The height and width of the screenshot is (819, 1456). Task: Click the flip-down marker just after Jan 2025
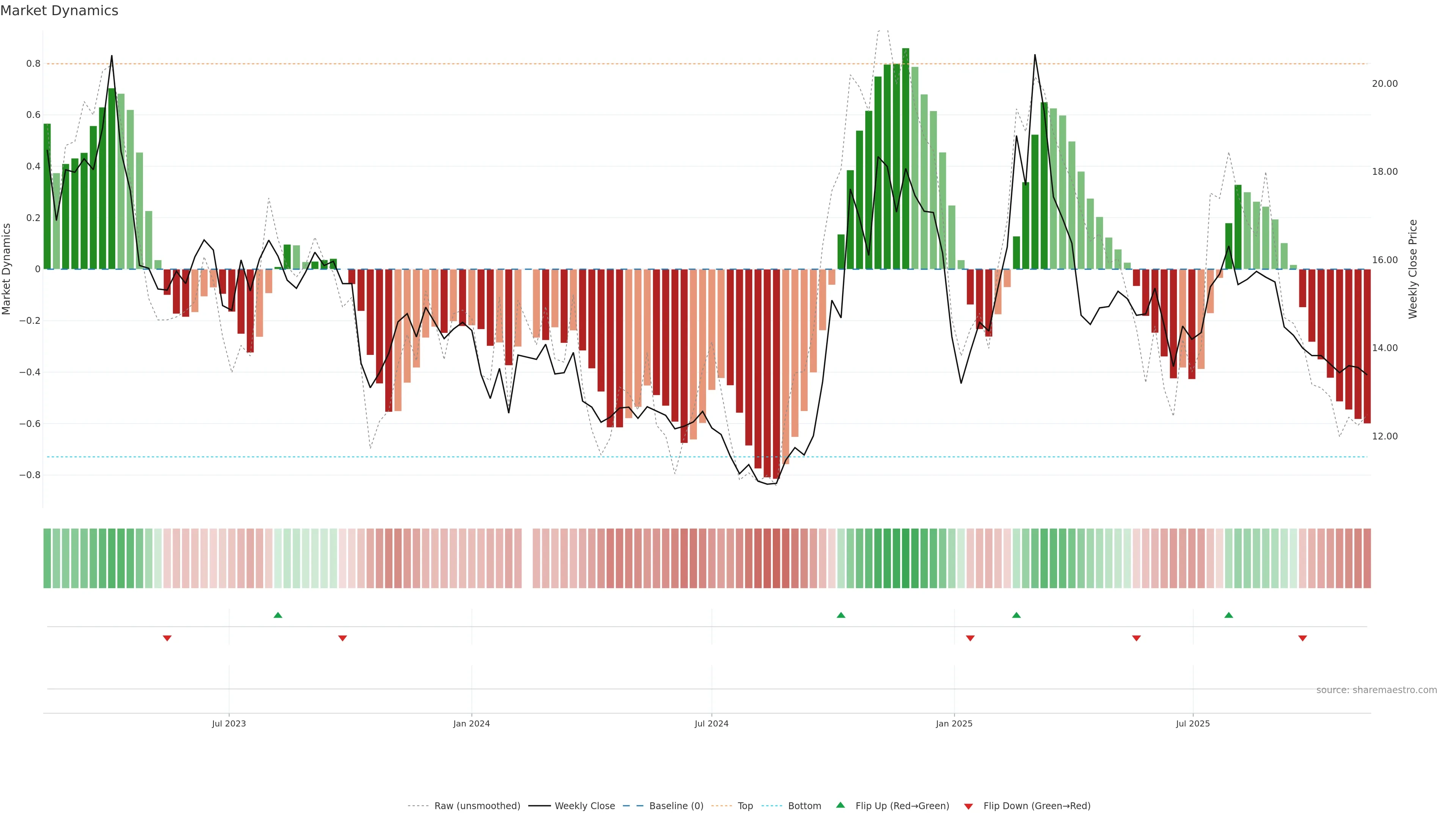click(x=970, y=638)
